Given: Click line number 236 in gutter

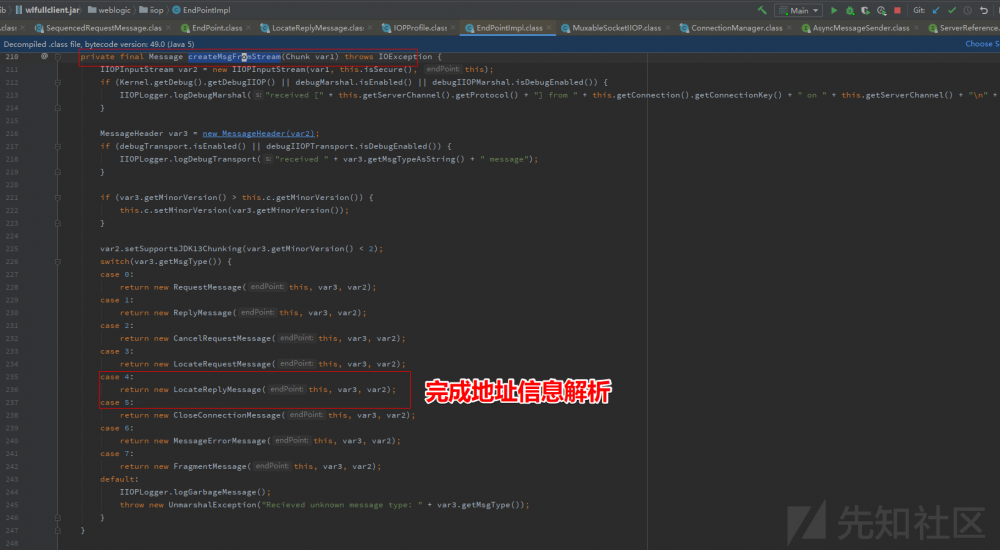Looking at the screenshot, I should (x=11, y=389).
